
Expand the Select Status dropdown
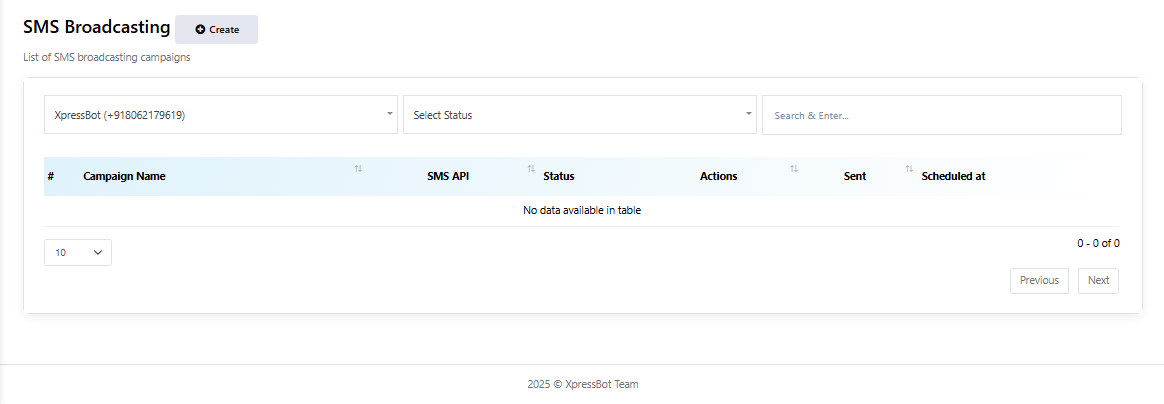pyautogui.click(x=579, y=115)
